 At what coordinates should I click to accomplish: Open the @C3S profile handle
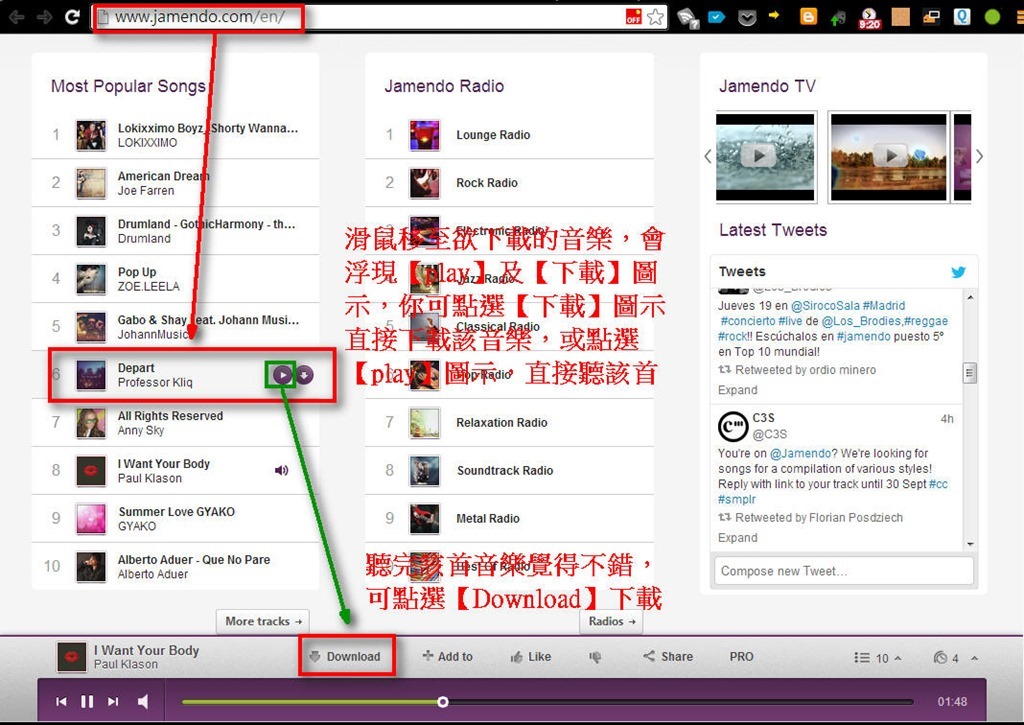[x=770, y=434]
